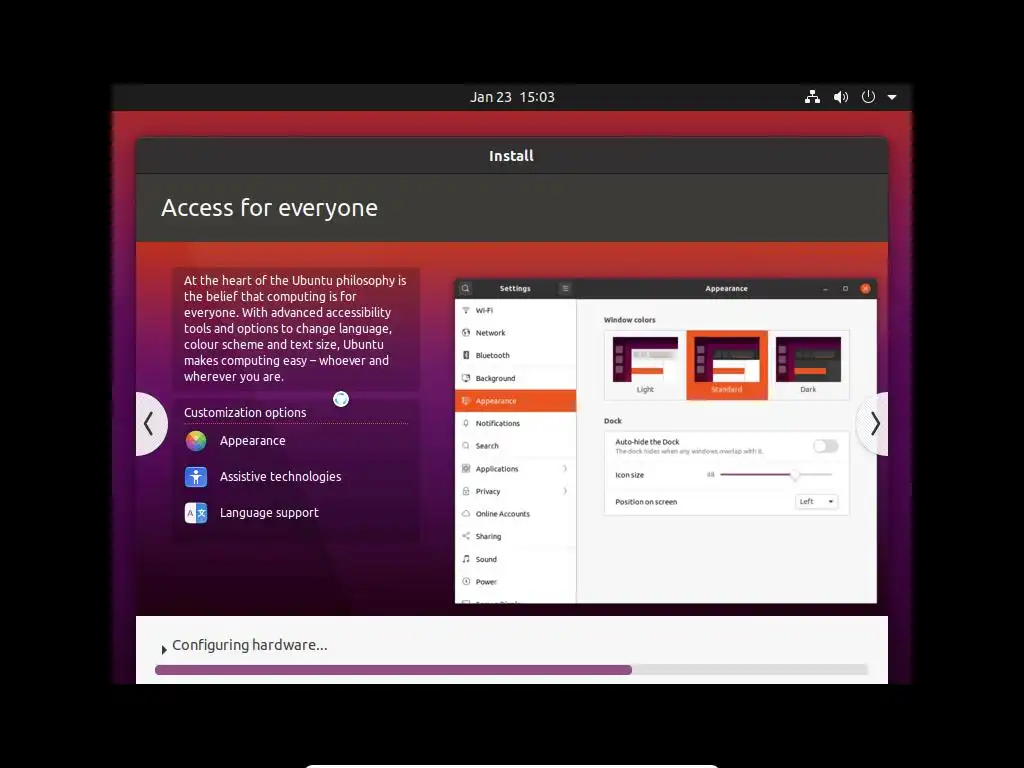1024x768 pixels.
Task: Maximize the Appearance settings window
Action: [845, 289]
